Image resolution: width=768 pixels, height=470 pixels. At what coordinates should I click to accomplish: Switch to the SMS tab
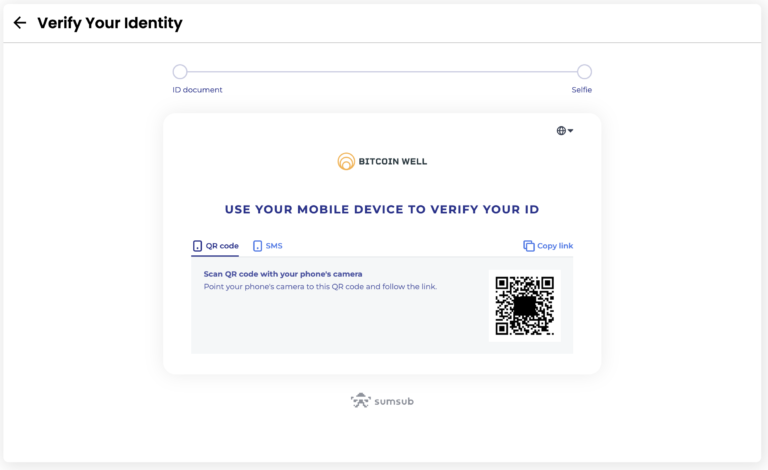[x=274, y=246]
